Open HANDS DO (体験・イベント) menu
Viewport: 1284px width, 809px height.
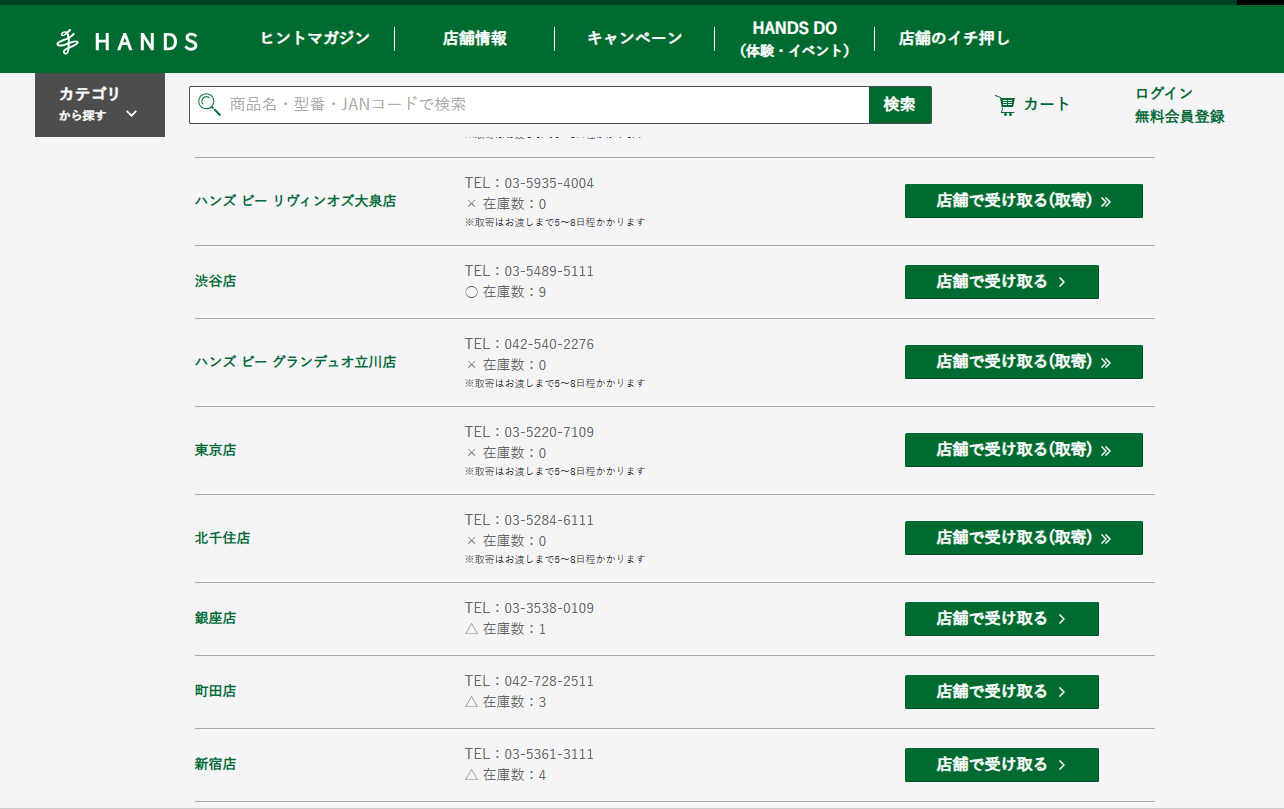[x=795, y=39]
